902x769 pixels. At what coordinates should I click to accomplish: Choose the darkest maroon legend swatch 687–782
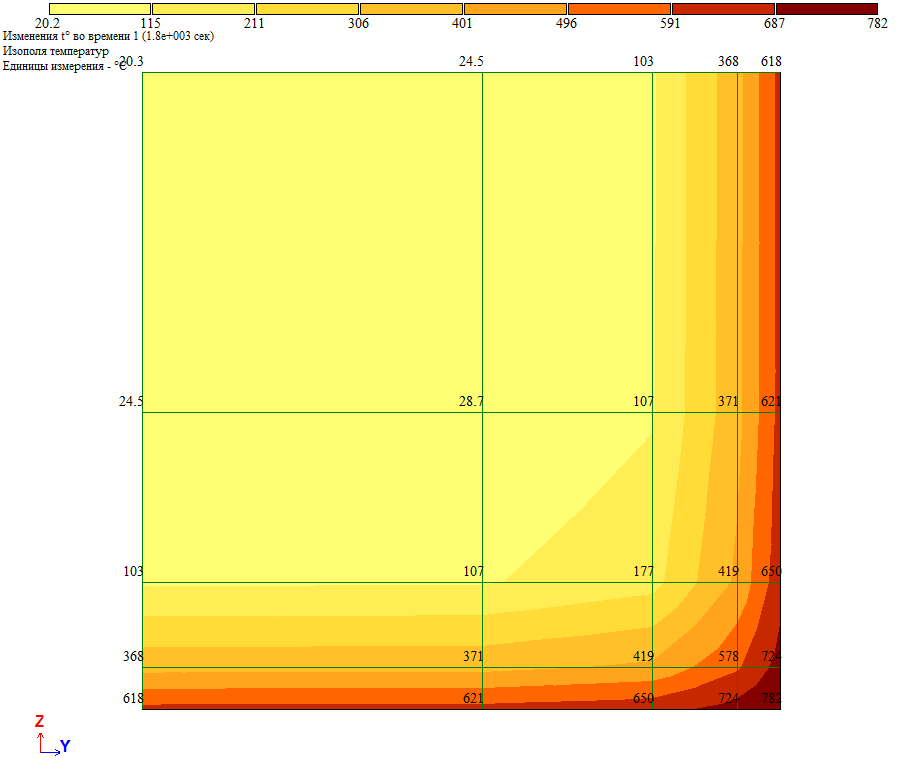pyautogui.click(x=827, y=8)
